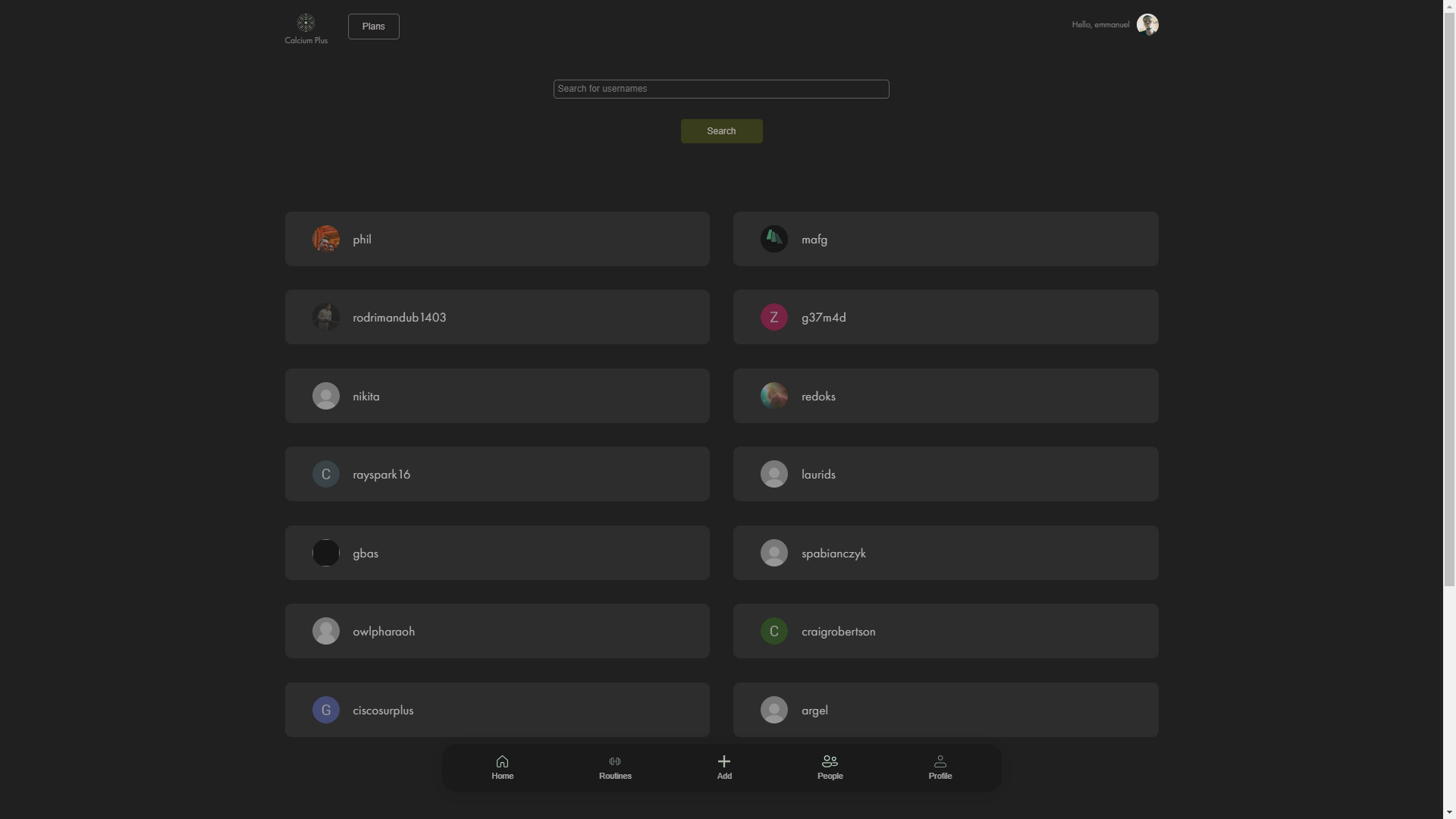1456x819 pixels.
Task: Open rodrimandub1403 user card
Action: pyautogui.click(x=497, y=317)
